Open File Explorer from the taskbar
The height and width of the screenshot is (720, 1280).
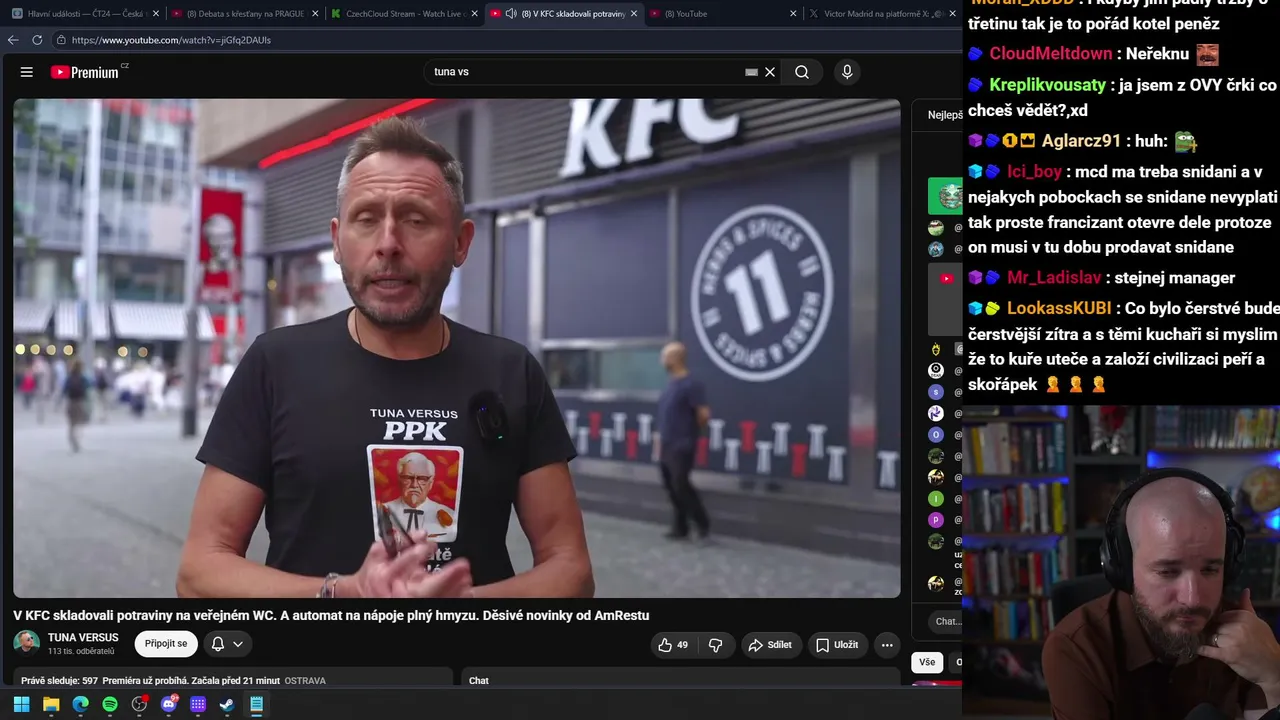tap(51, 704)
